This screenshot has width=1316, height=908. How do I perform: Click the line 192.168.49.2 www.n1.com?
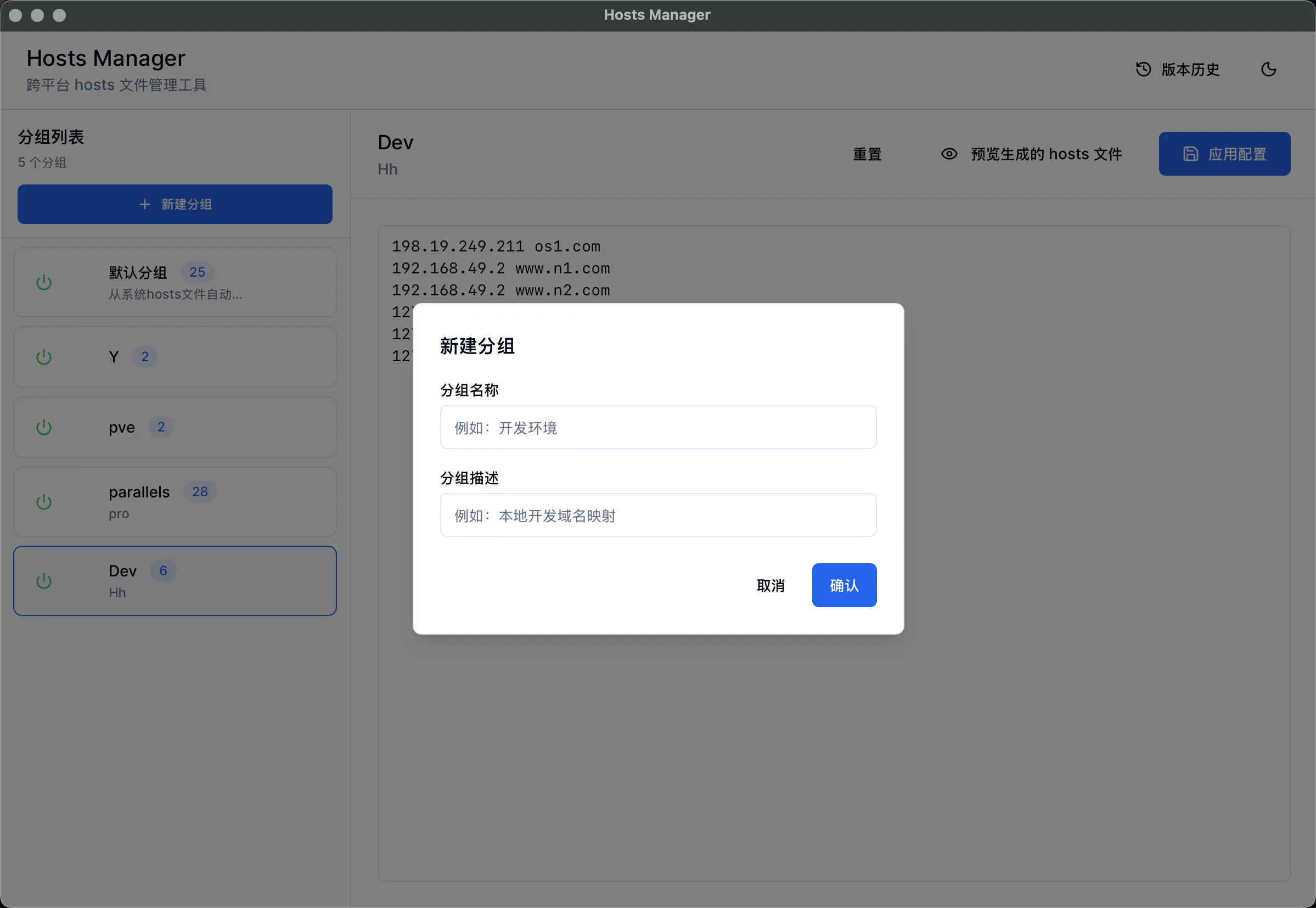[500, 268]
